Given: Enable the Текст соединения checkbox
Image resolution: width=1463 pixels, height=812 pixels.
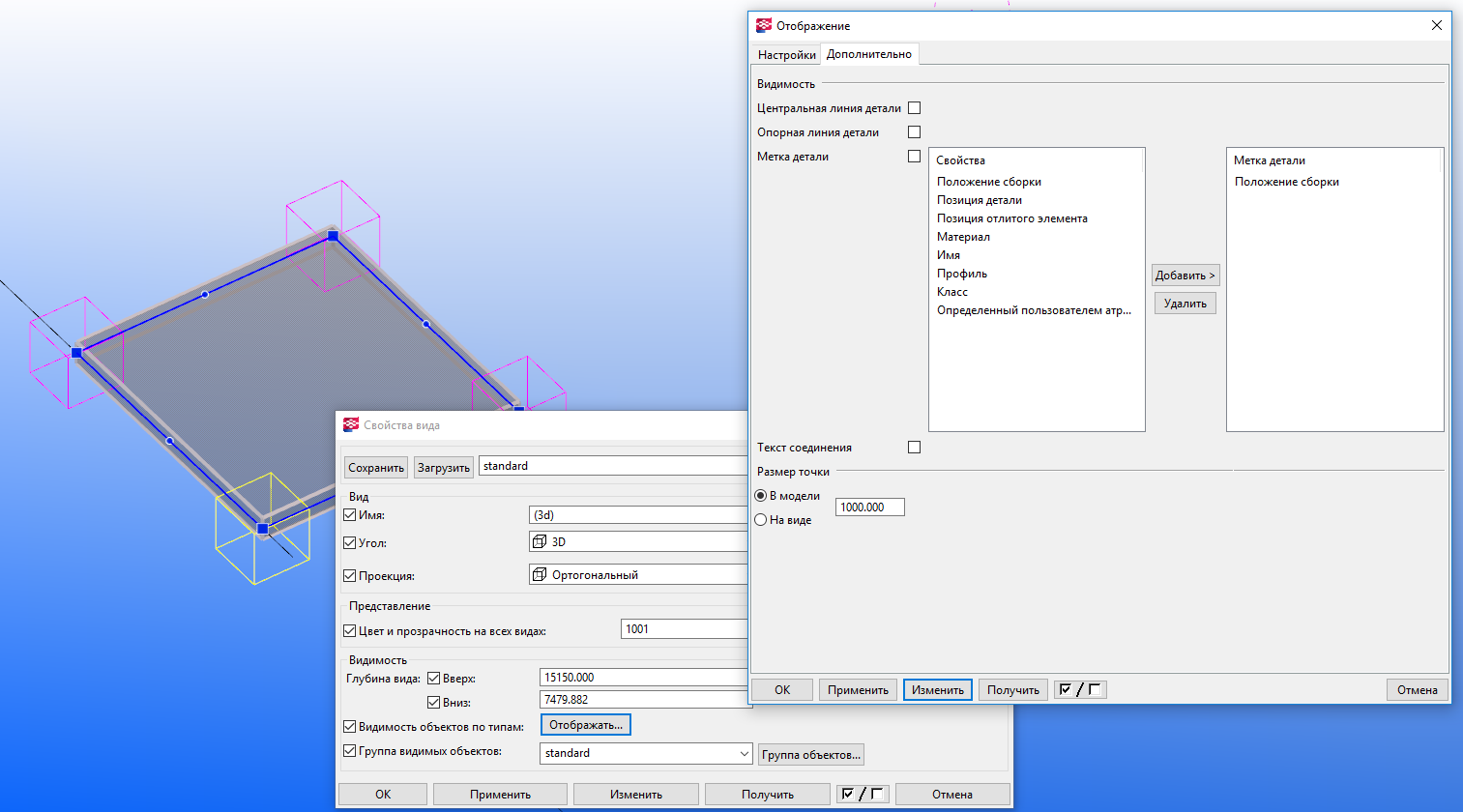Looking at the screenshot, I should pos(914,448).
